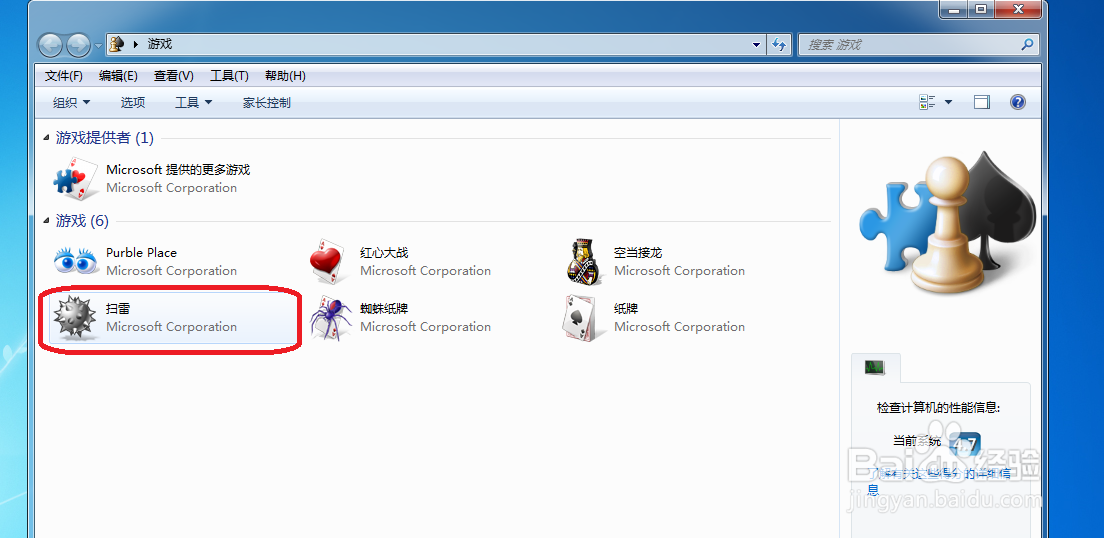
Task: Open the 文件(F) menu
Action: click(63, 75)
